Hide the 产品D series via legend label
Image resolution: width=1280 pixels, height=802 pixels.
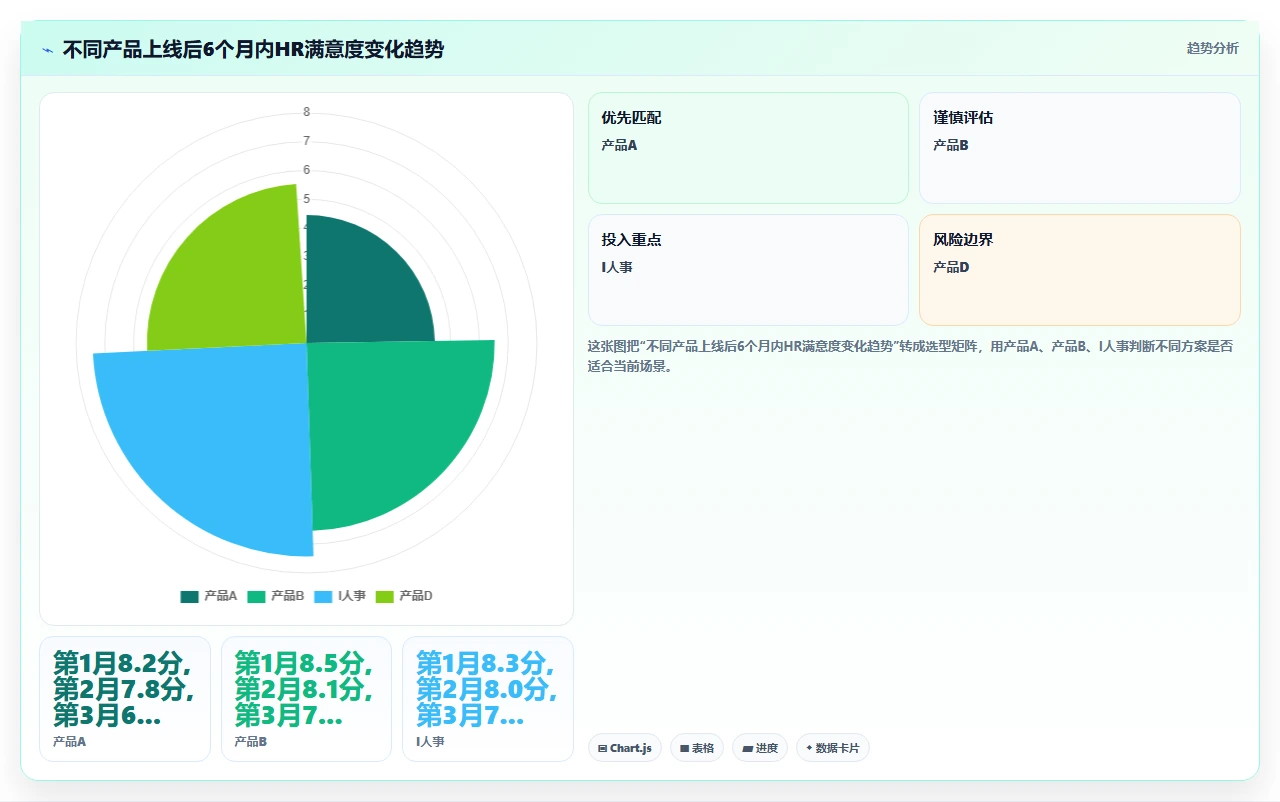point(415,596)
